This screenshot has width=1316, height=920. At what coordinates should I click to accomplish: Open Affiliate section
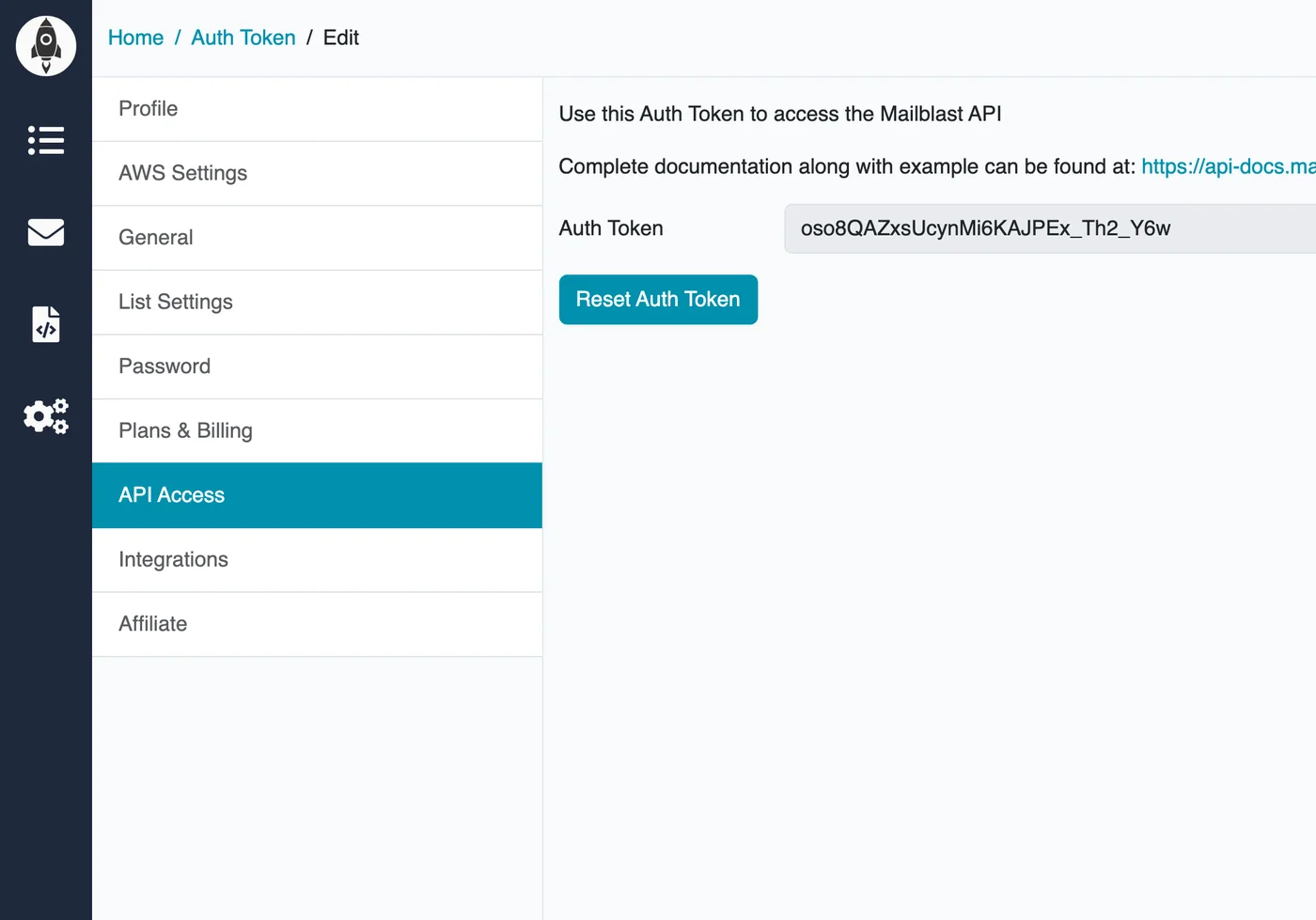coord(318,624)
